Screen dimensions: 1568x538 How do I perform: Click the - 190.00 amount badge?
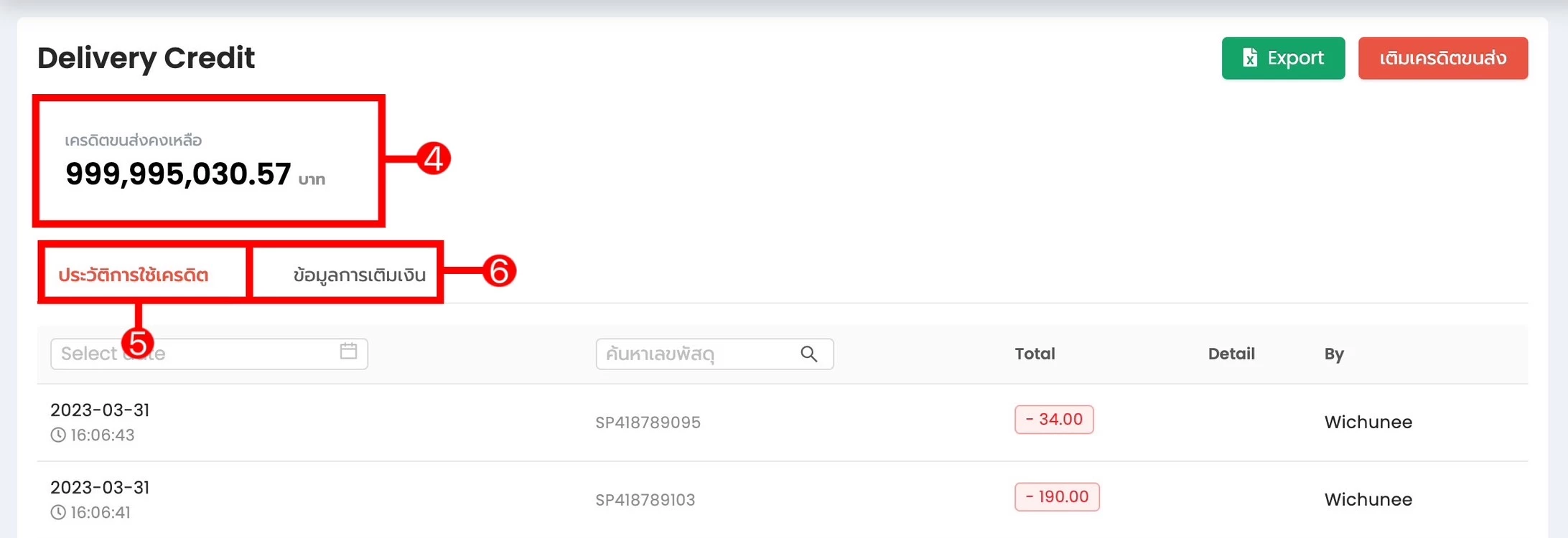(x=1056, y=497)
